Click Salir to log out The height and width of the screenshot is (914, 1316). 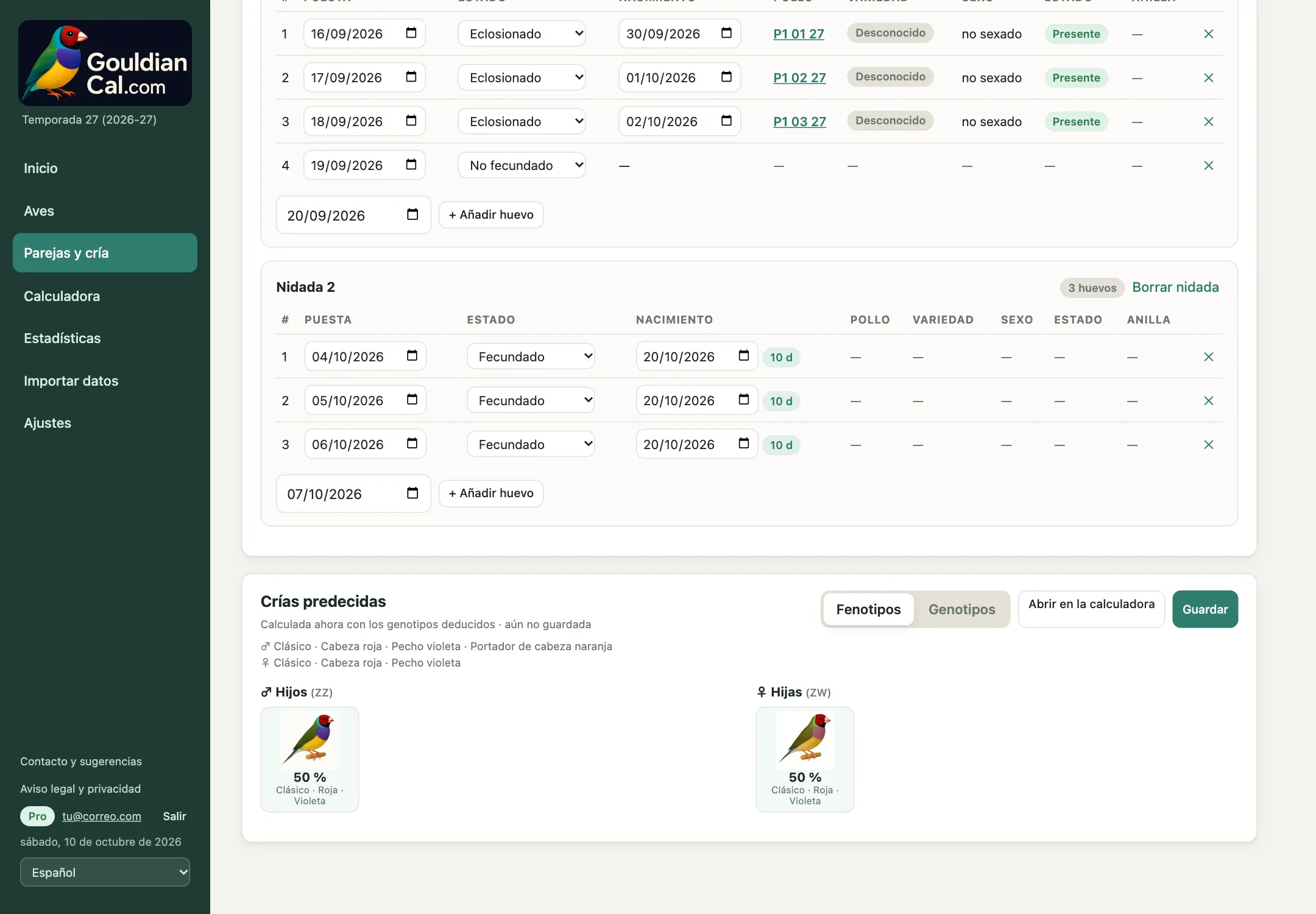pos(174,816)
